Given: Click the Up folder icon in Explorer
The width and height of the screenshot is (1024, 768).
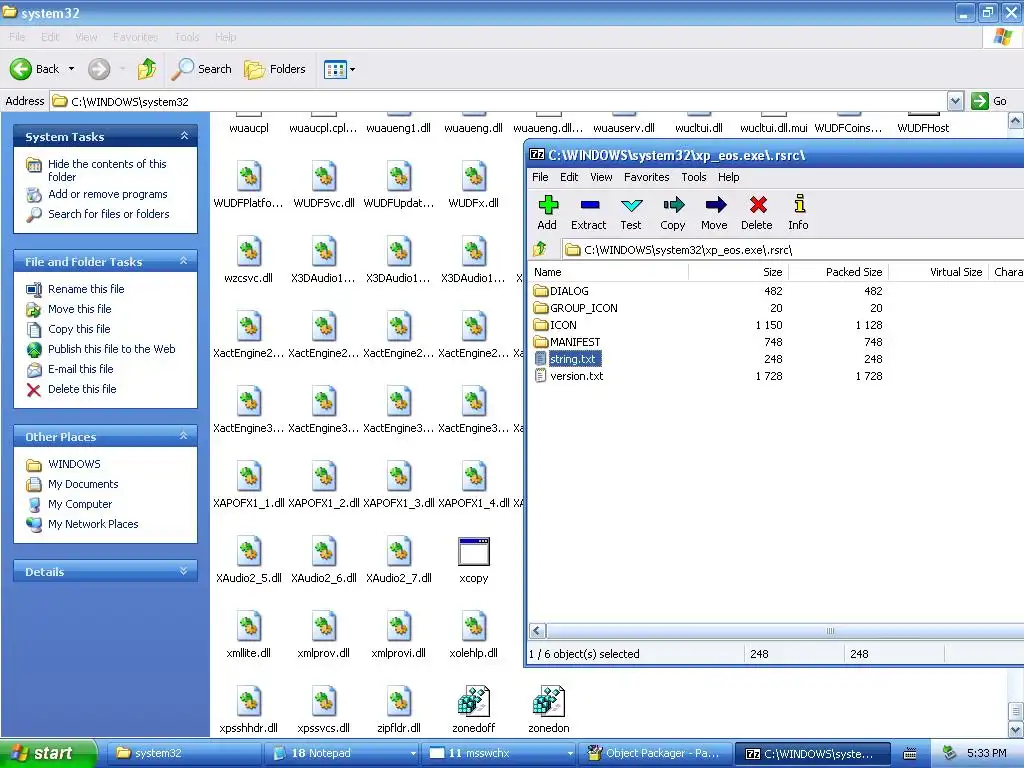Looking at the screenshot, I should tap(147, 69).
